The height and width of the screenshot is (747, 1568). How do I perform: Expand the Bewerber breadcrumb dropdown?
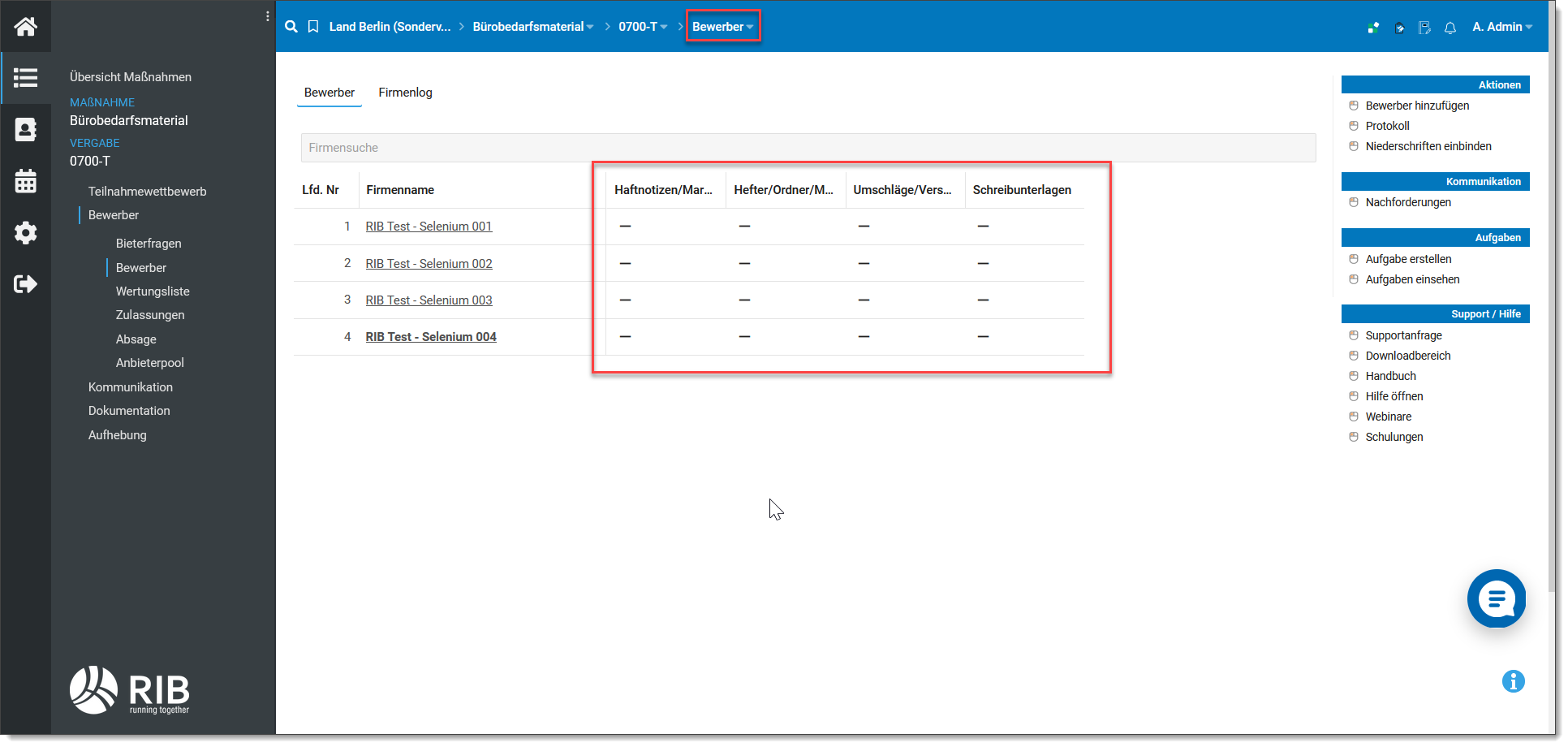(x=722, y=27)
